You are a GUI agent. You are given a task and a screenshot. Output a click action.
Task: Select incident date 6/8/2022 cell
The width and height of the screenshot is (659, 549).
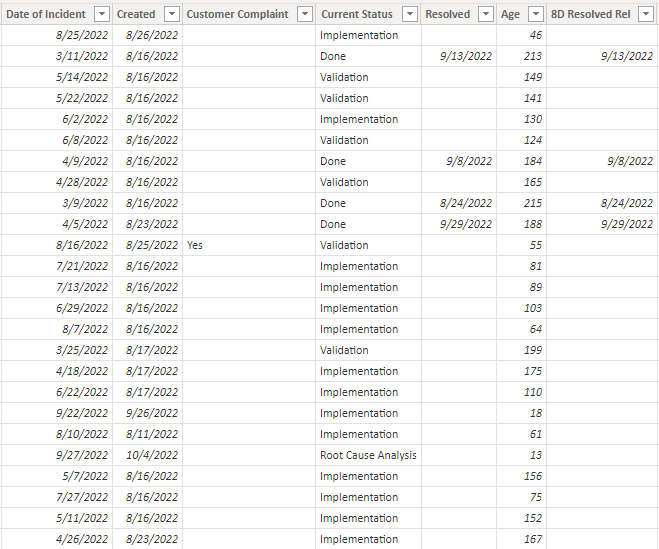tap(57, 140)
